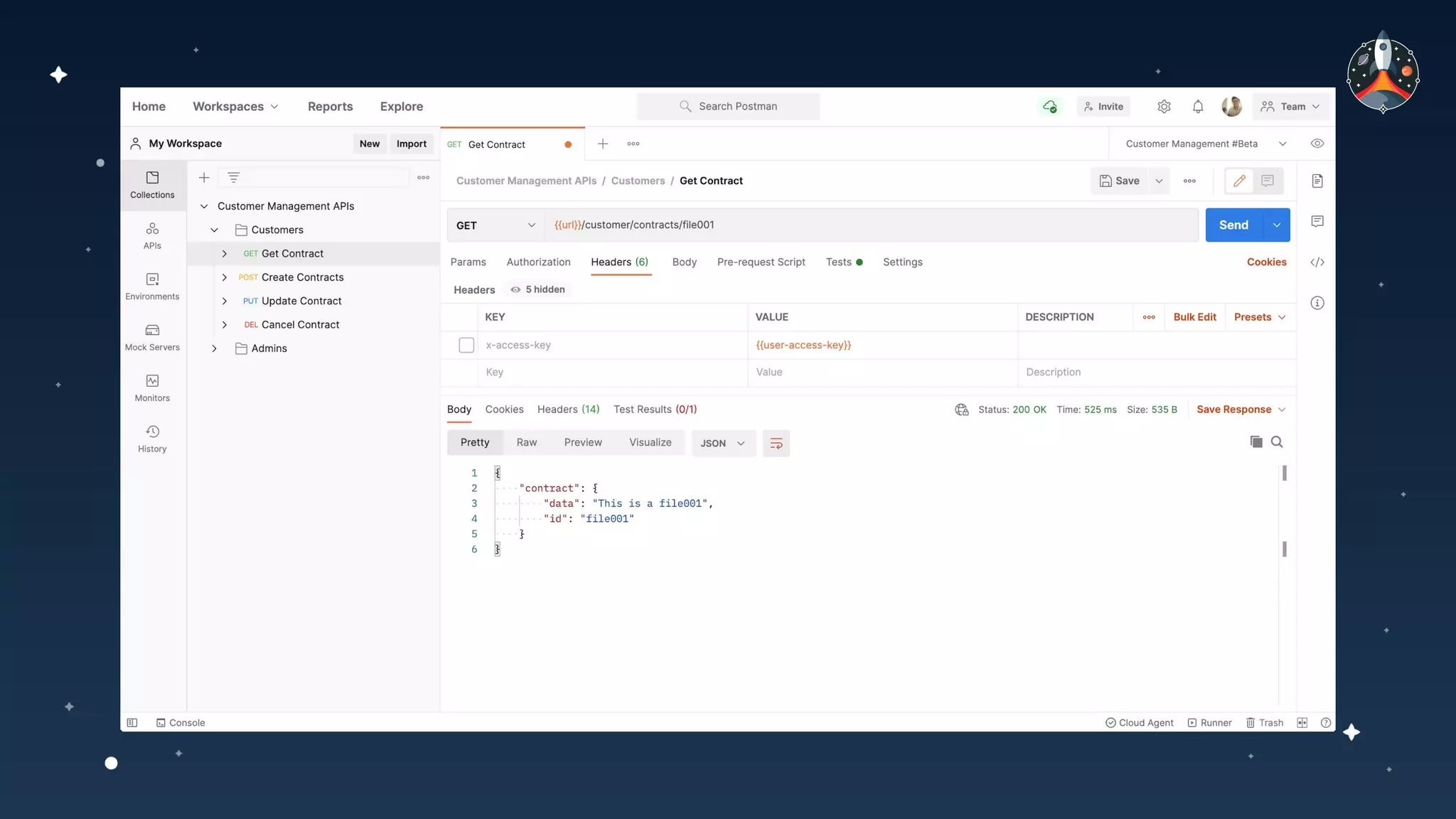
Task: Open the Mock Servers sidebar panel
Action: [152, 337]
